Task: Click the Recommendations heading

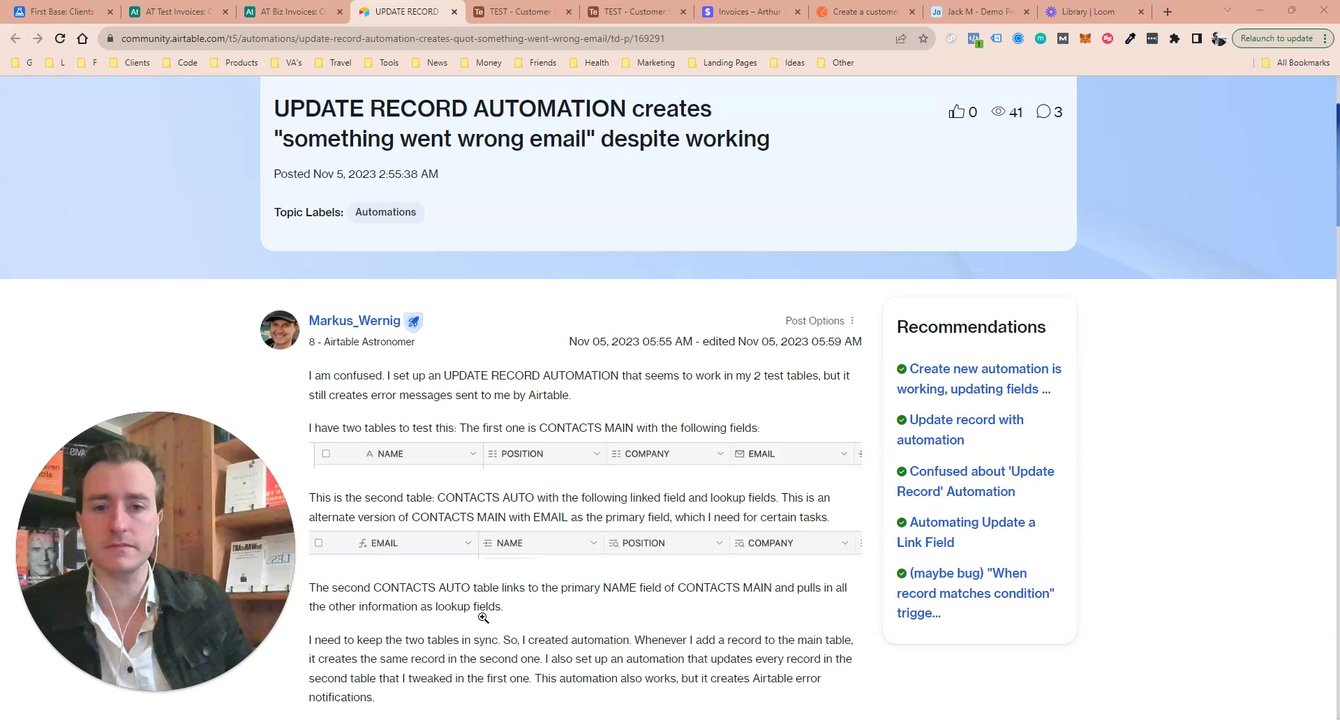Action: [x=971, y=327]
